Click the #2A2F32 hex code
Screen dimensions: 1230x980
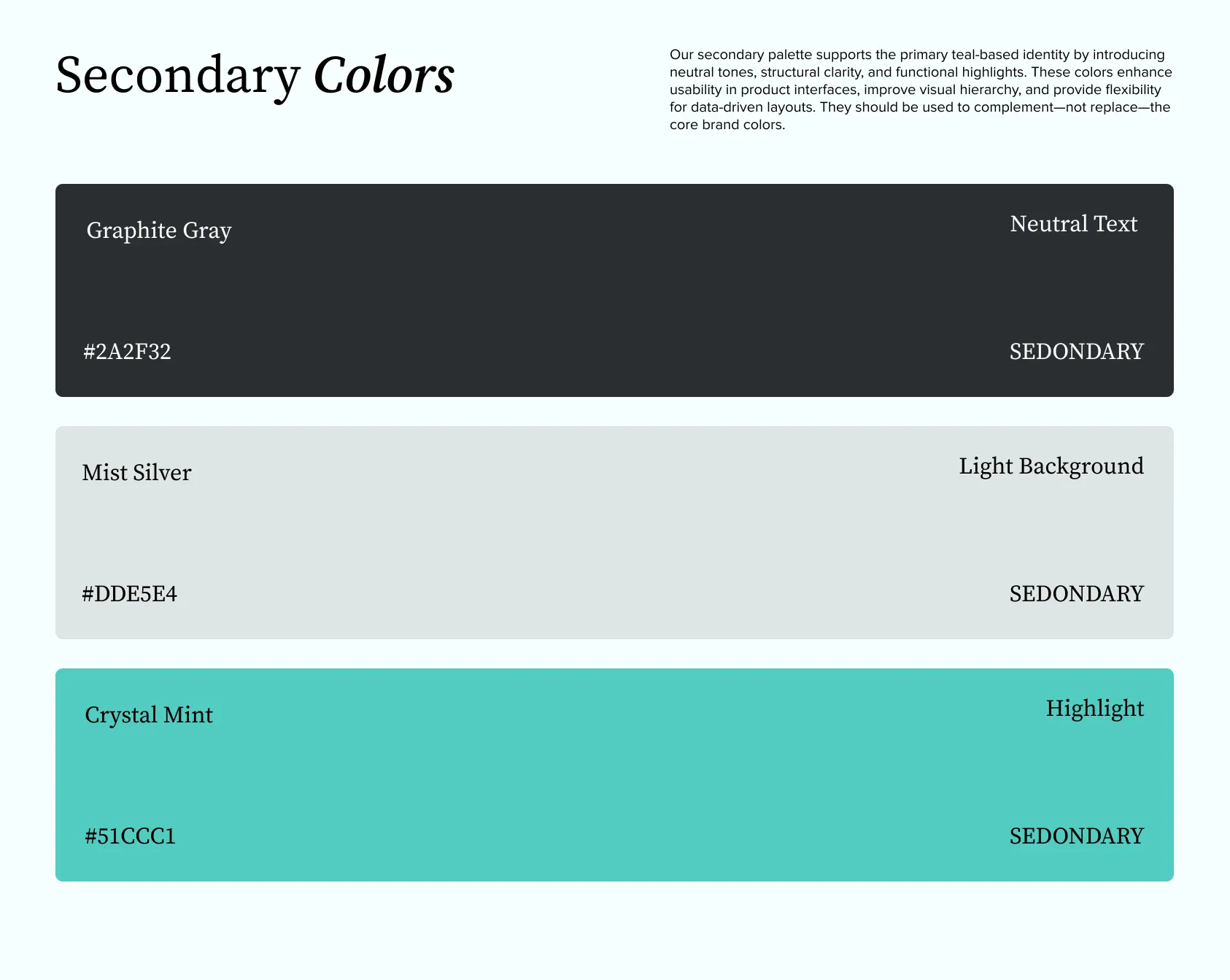point(127,352)
